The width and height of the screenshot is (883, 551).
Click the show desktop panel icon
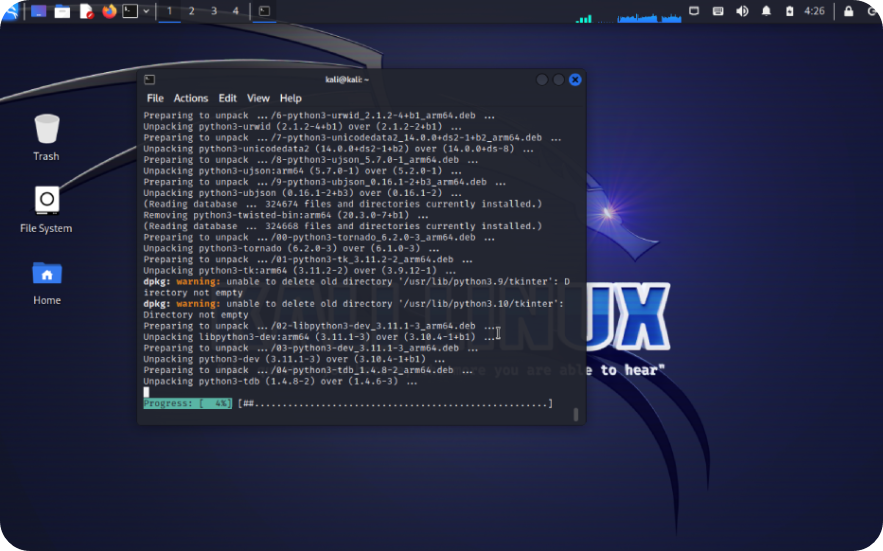point(38,11)
